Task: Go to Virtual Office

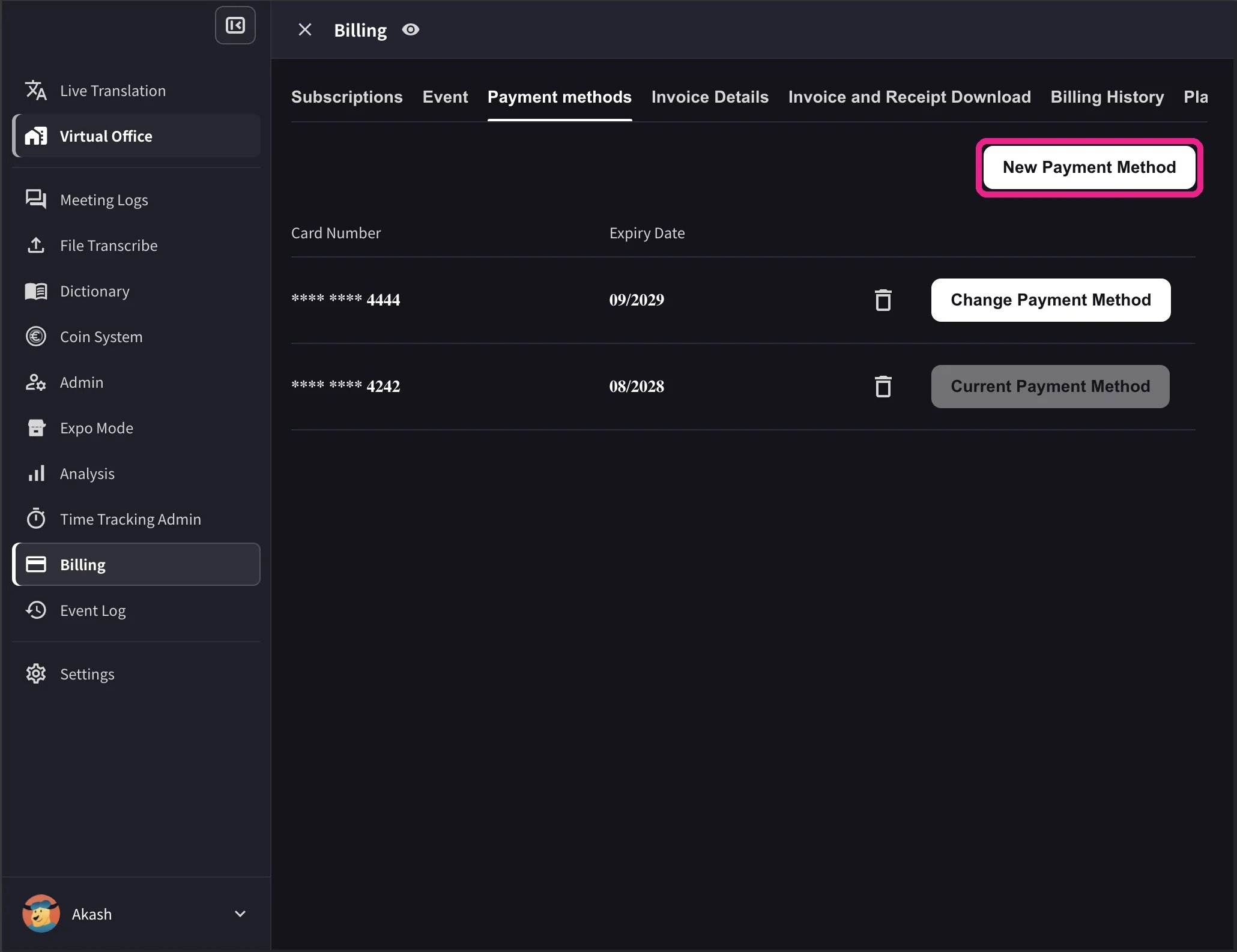Action: (136, 136)
